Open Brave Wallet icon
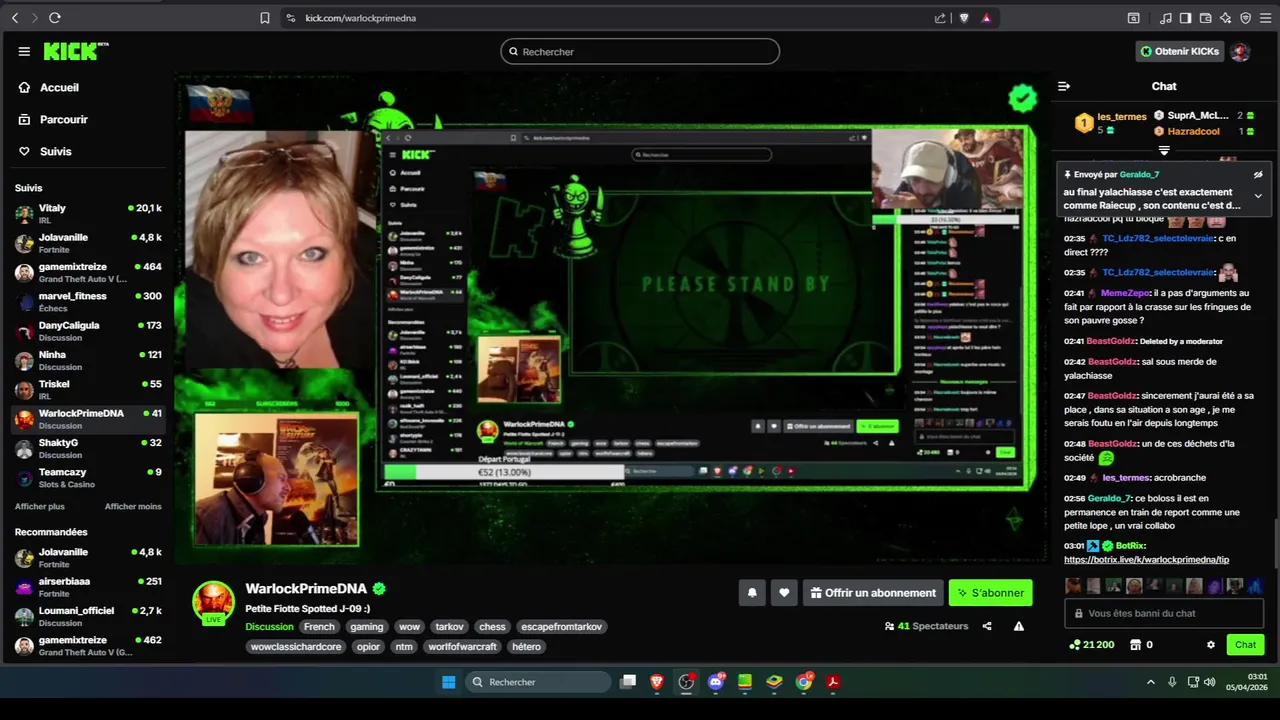 (1205, 18)
